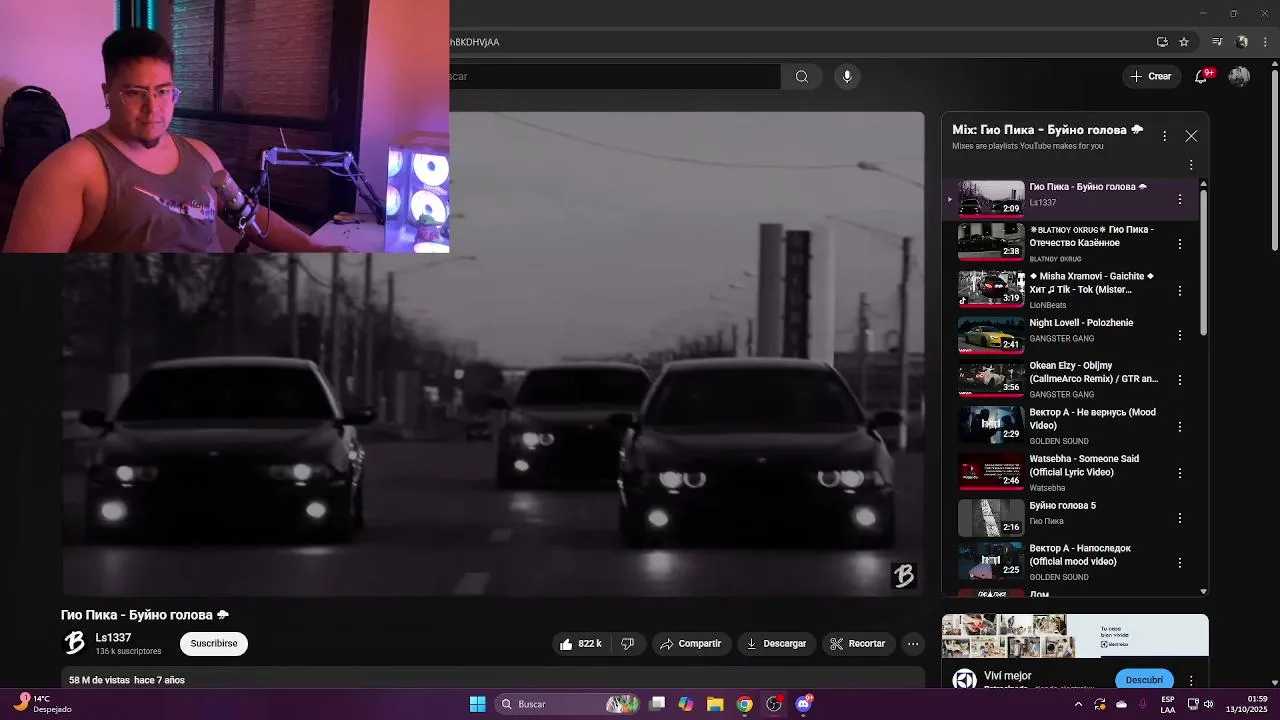
Task: Click the Crear button
Action: (1150, 76)
